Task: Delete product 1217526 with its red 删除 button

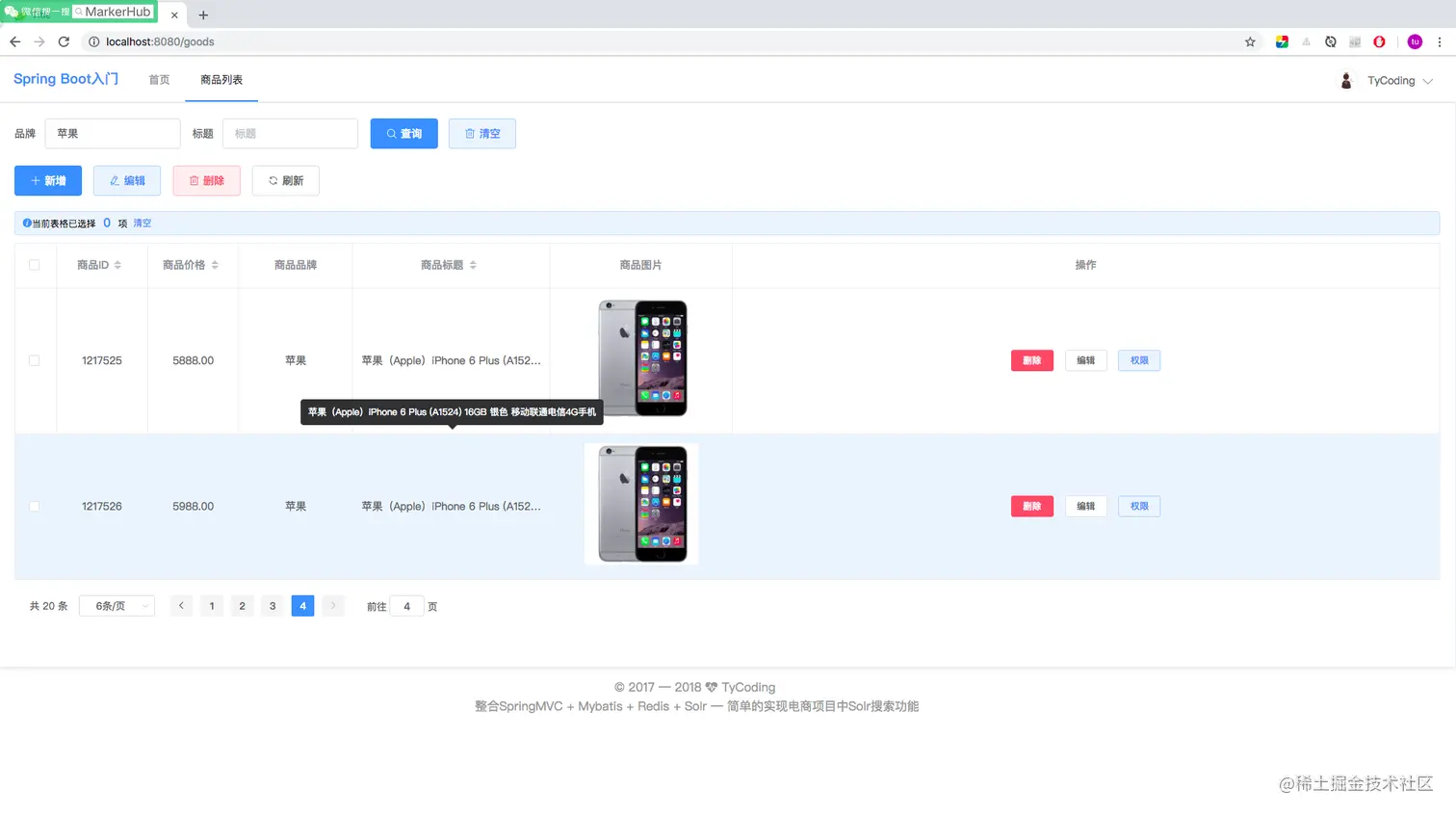Action: coord(1032,506)
